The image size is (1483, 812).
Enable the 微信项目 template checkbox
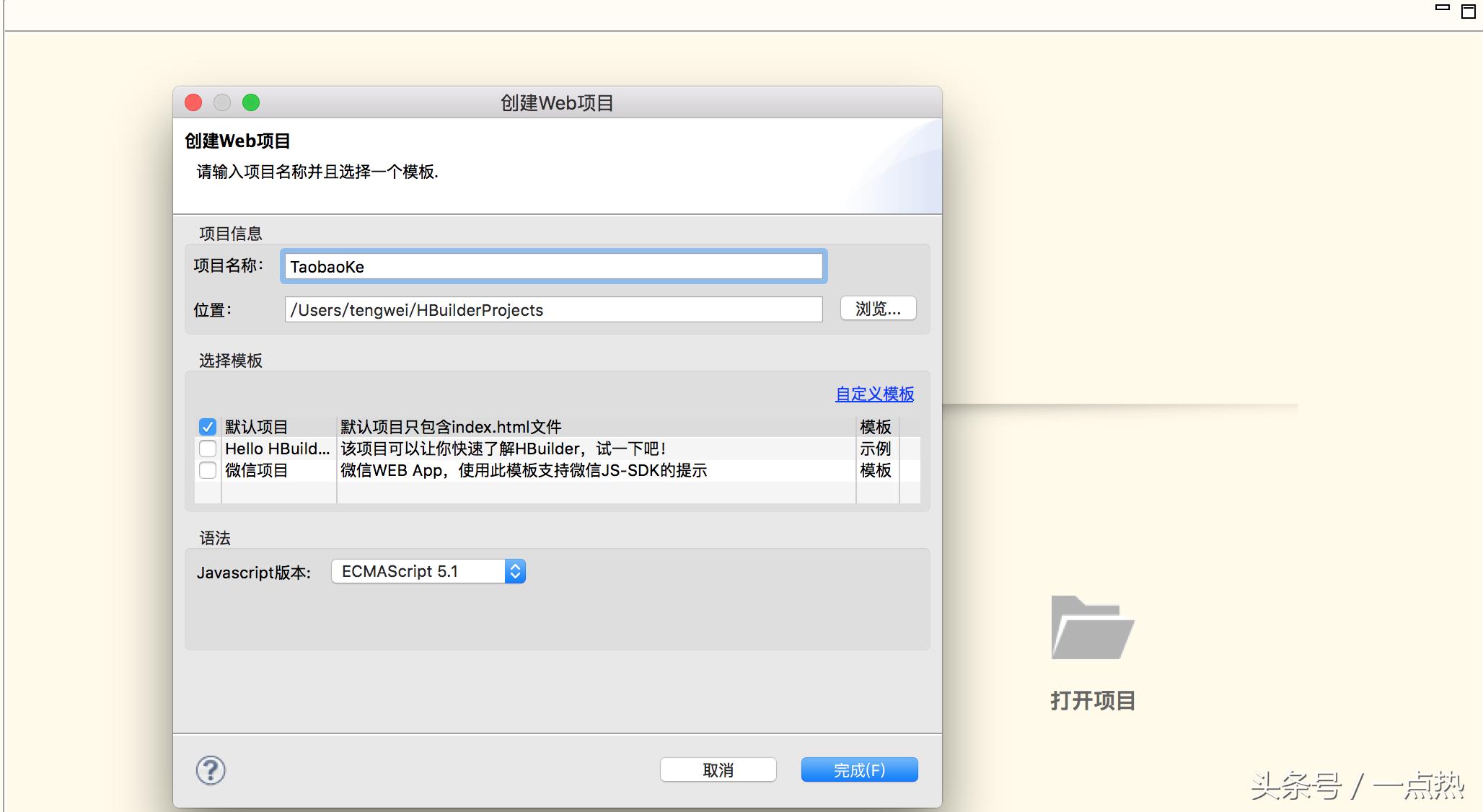208,470
